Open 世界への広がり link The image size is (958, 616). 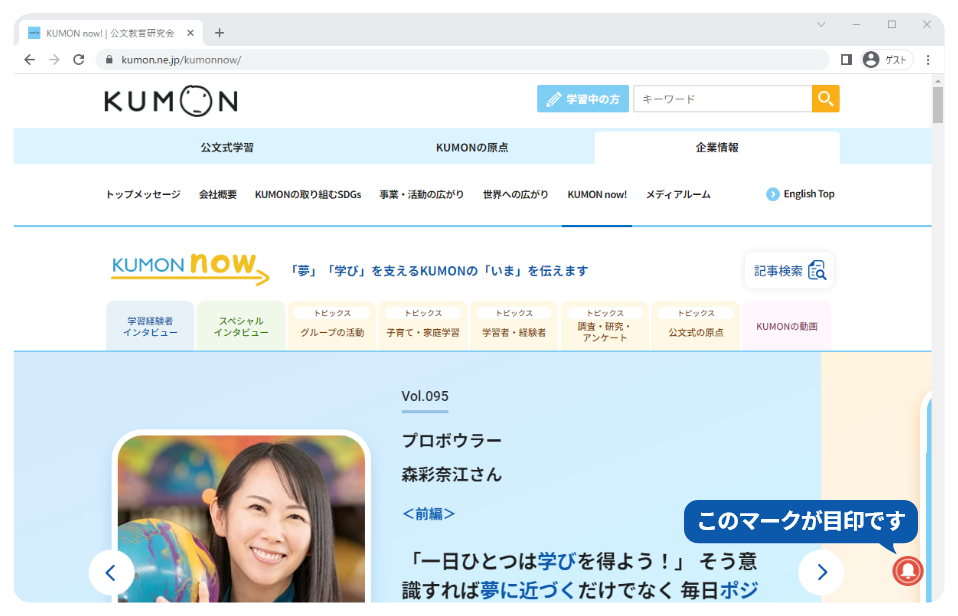pyautogui.click(x=515, y=194)
